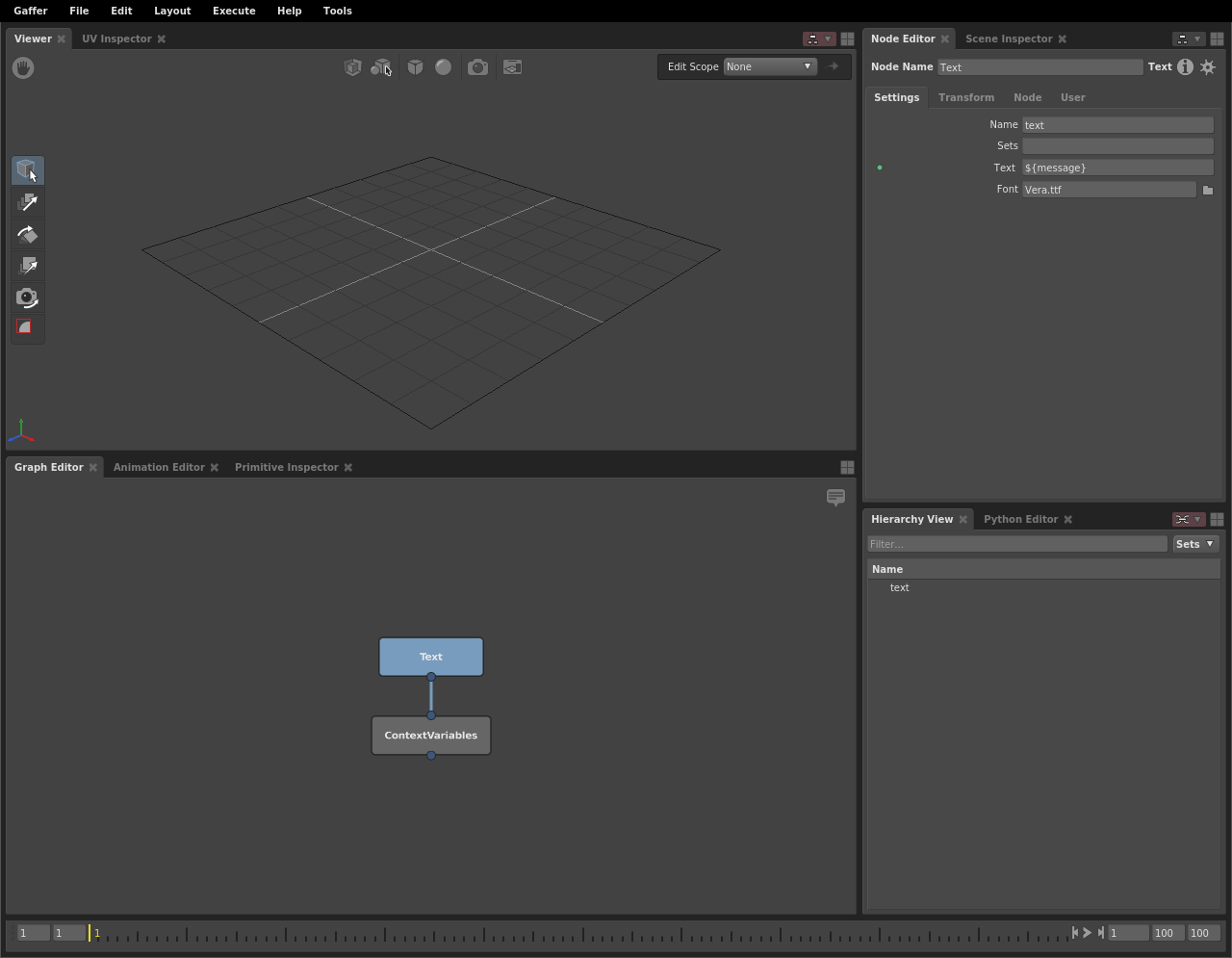This screenshot has width=1232, height=958.
Task: Click the camera icon in Viewer toolbar
Action: pos(477,67)
